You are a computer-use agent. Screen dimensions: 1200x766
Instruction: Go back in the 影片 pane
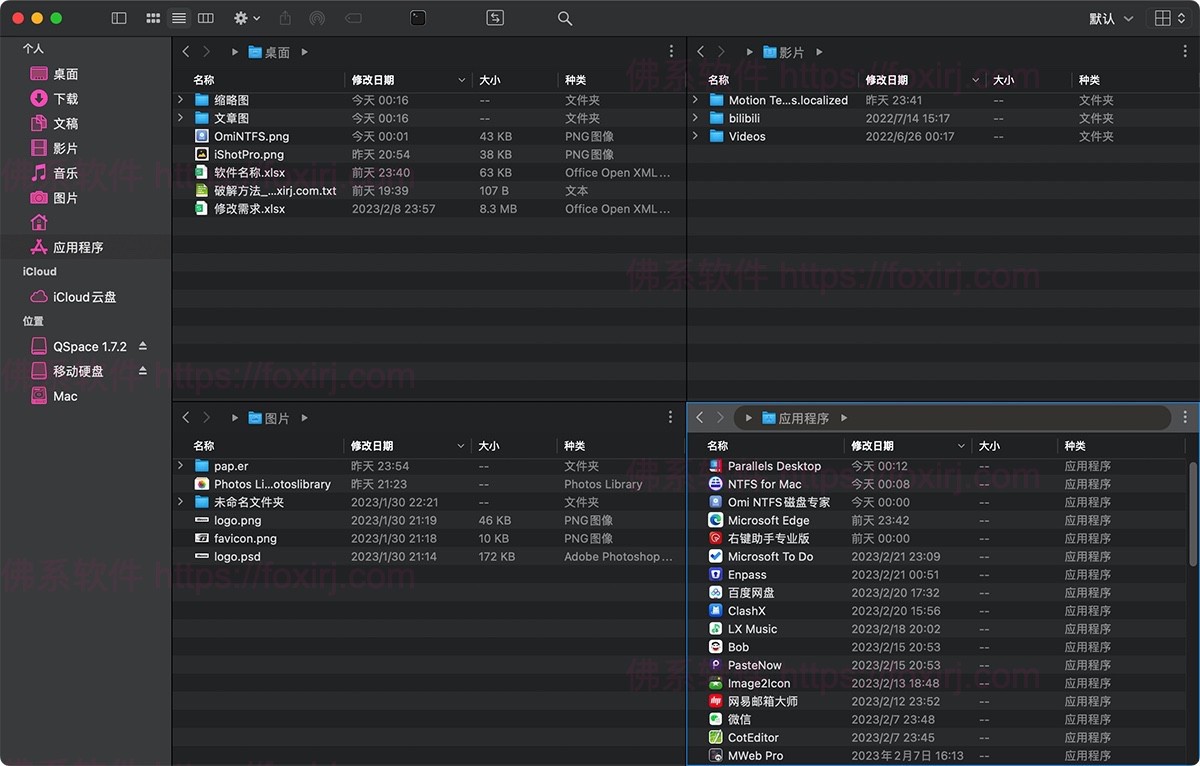(700, 51)
